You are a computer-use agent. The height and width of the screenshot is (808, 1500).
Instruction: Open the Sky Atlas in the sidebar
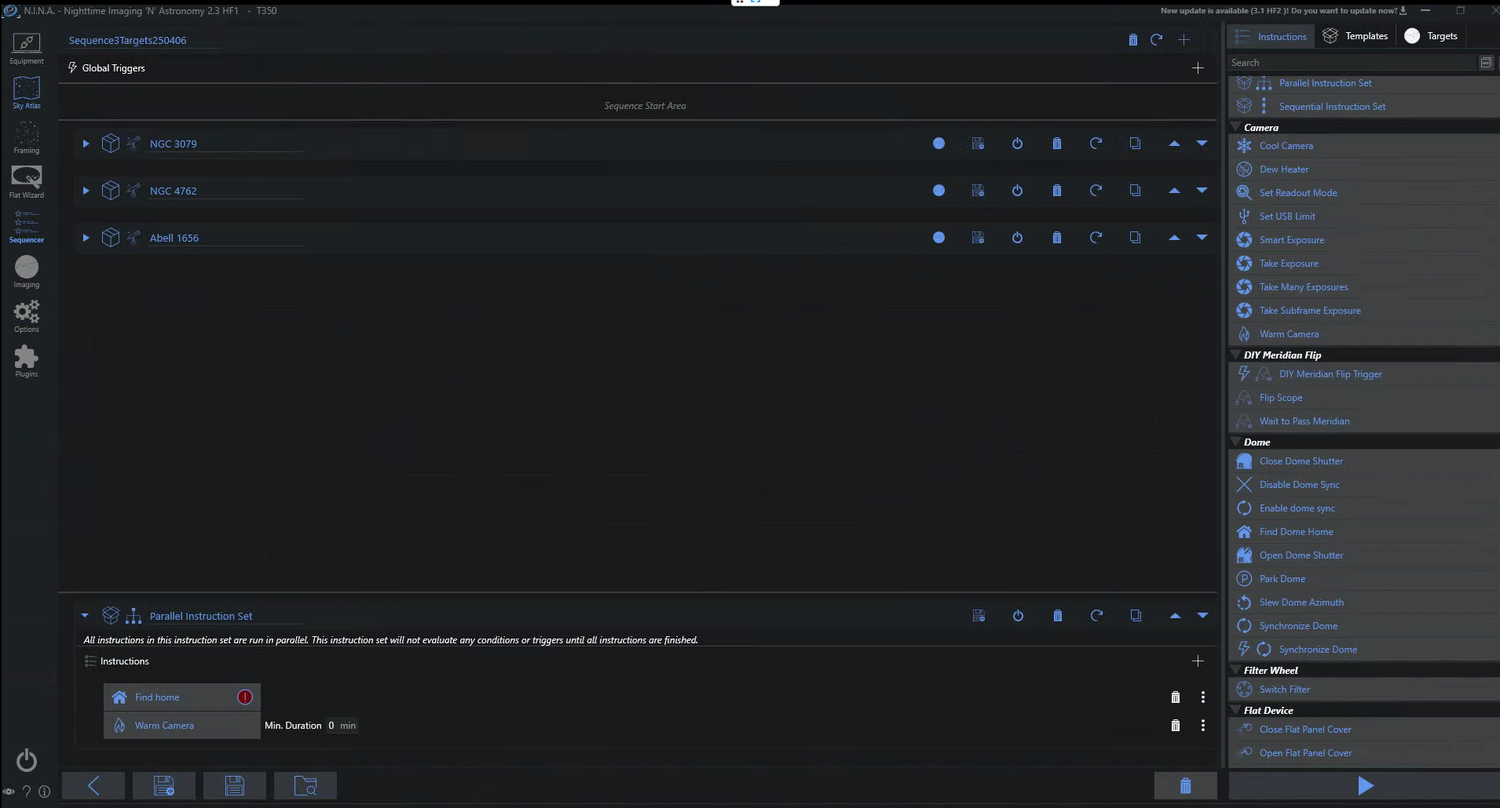click(x=26, y=92)
